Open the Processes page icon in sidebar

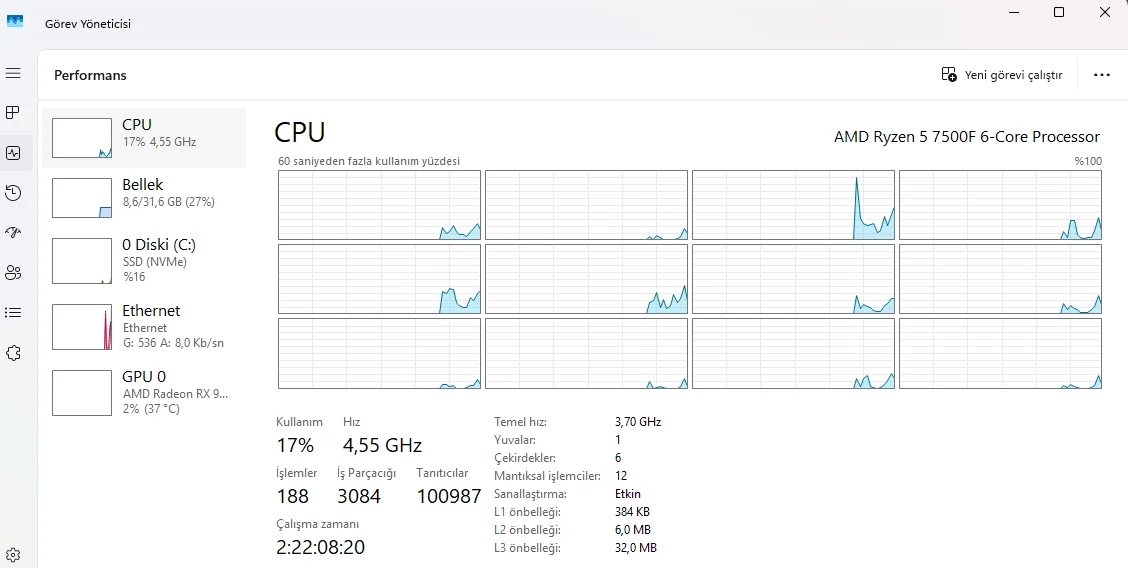(13, 113)
